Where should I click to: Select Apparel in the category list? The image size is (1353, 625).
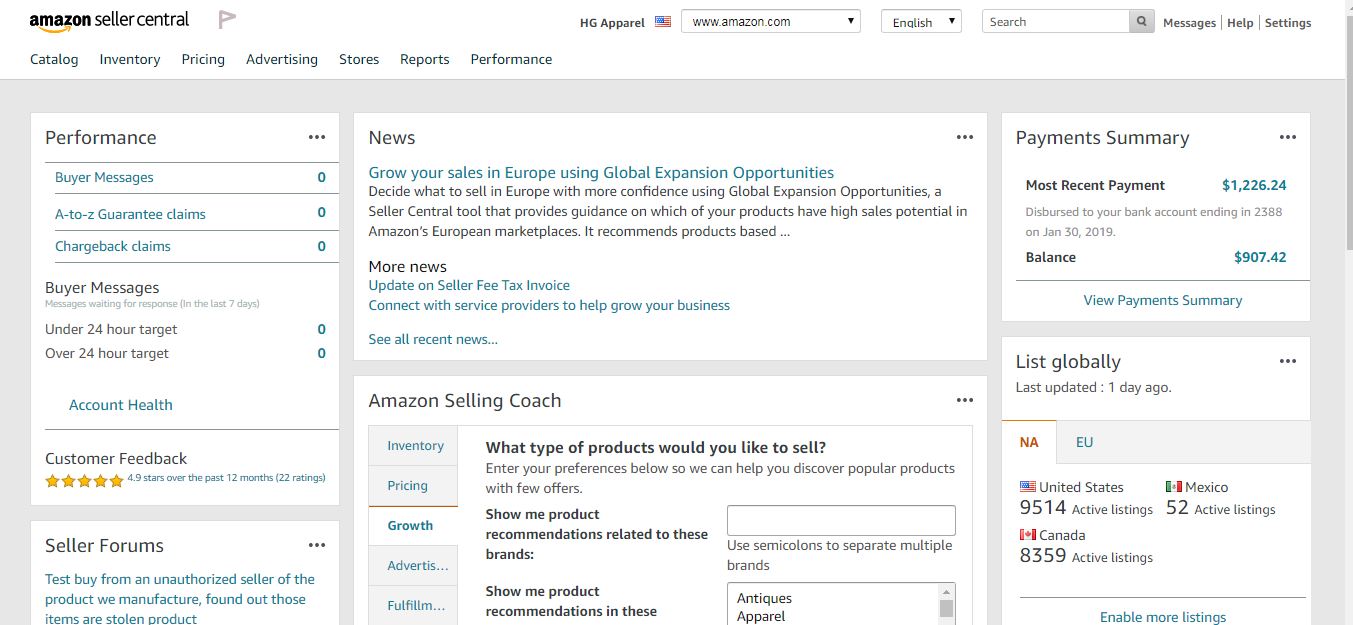point(761,616)
